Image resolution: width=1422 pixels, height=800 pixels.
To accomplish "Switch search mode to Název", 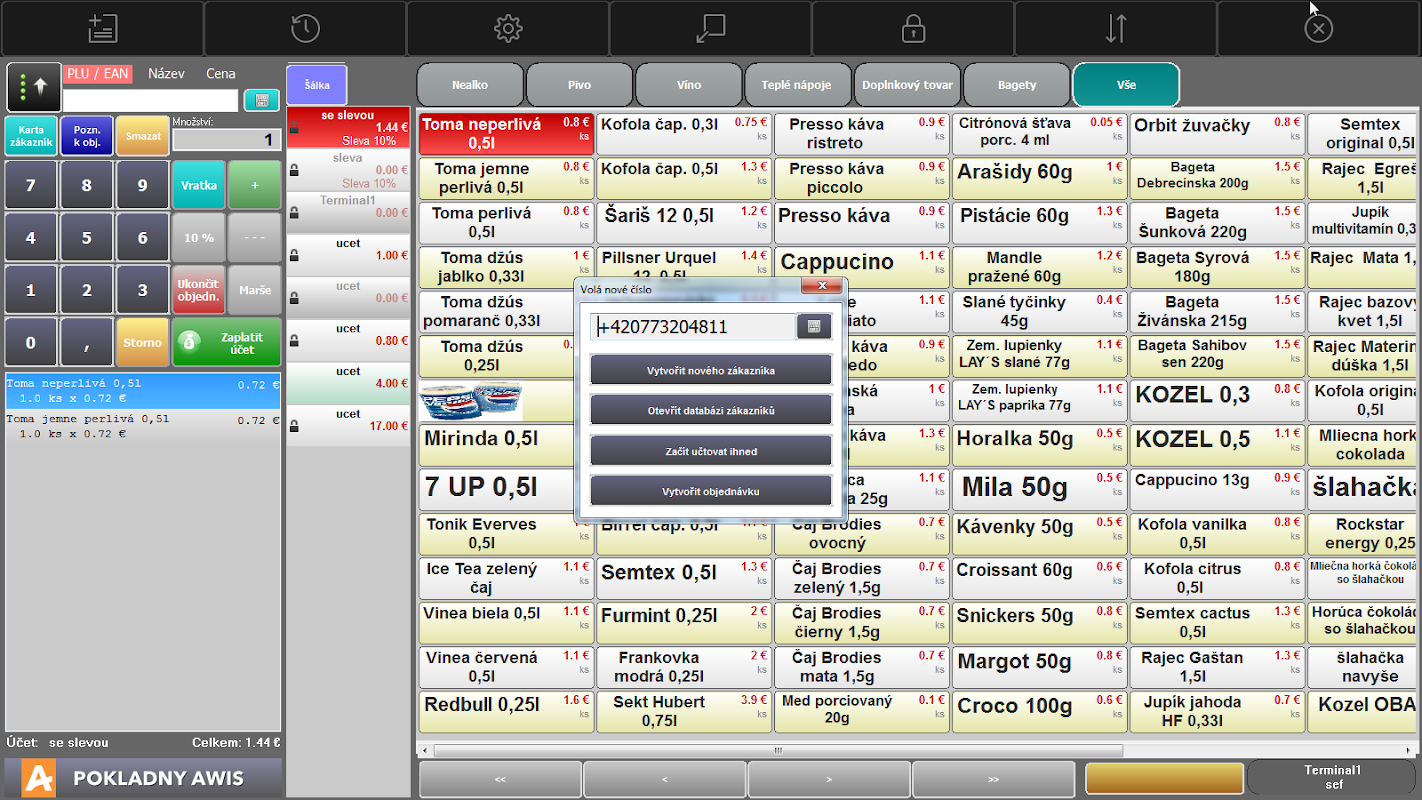I will pos(166,73).
